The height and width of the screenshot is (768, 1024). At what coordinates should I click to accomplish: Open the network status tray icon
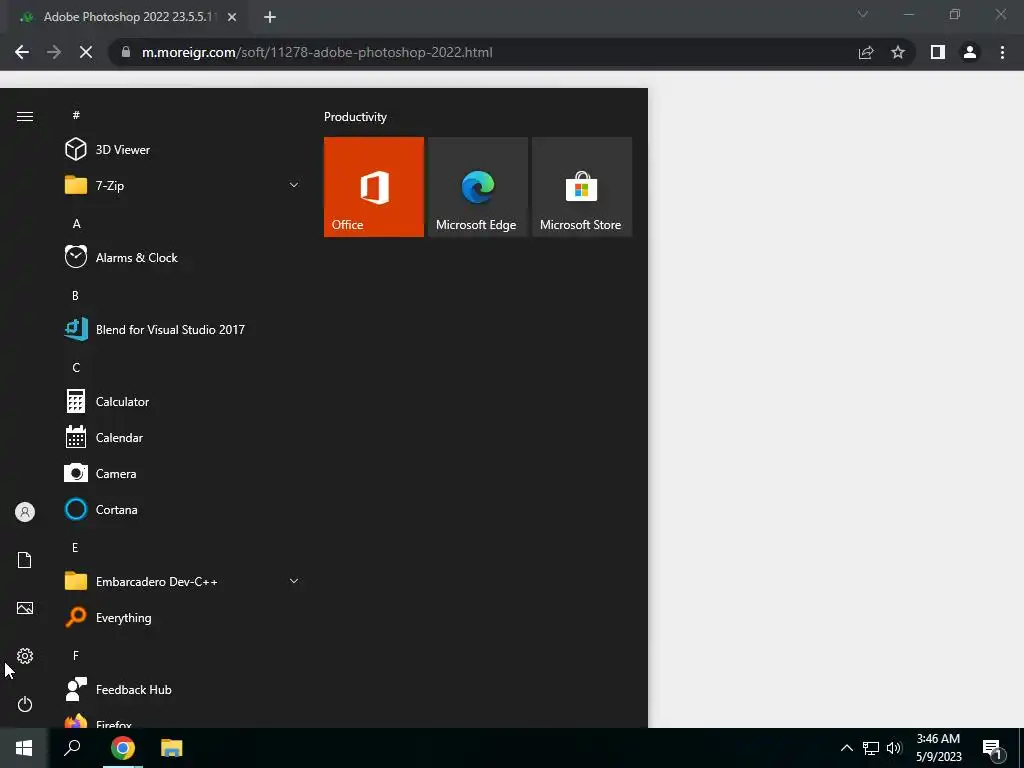871,748
